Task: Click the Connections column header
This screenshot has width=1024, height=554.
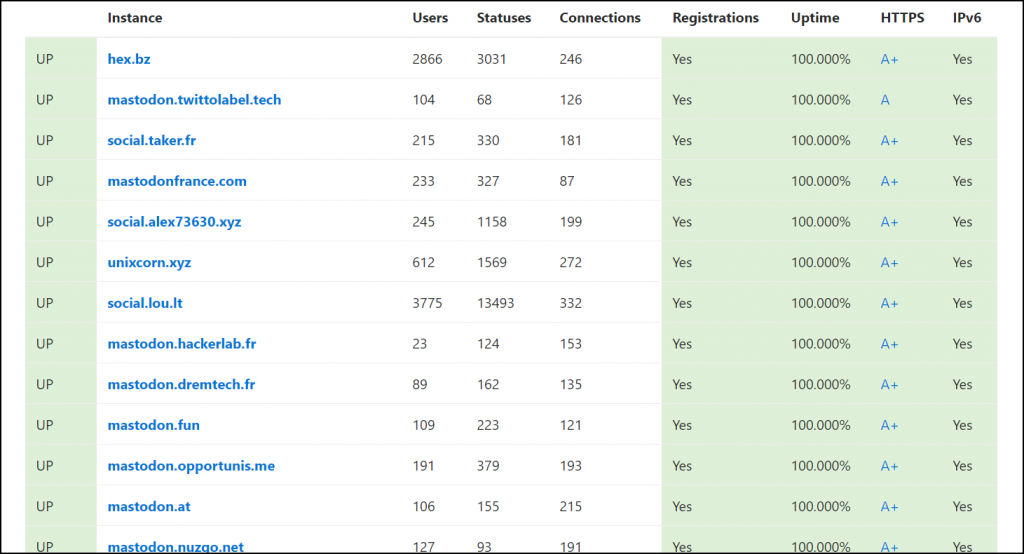Action: 600,18
